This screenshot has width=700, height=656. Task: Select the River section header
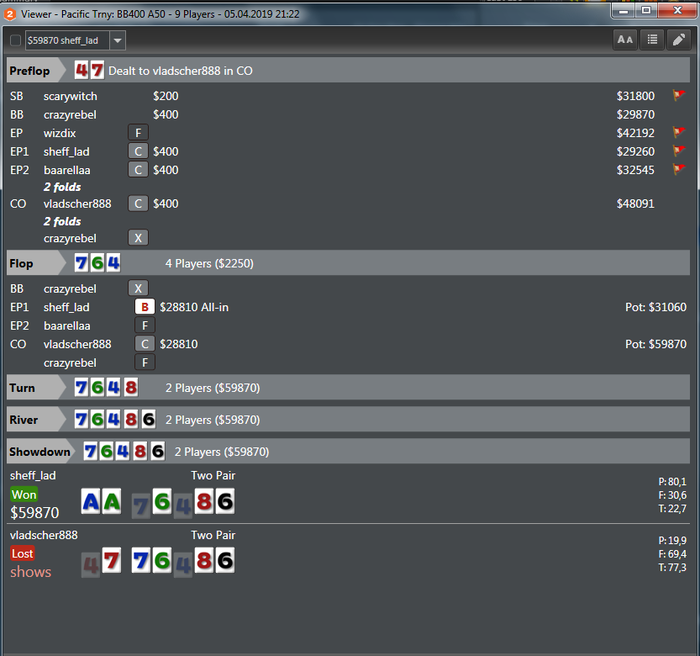point(348,419)
